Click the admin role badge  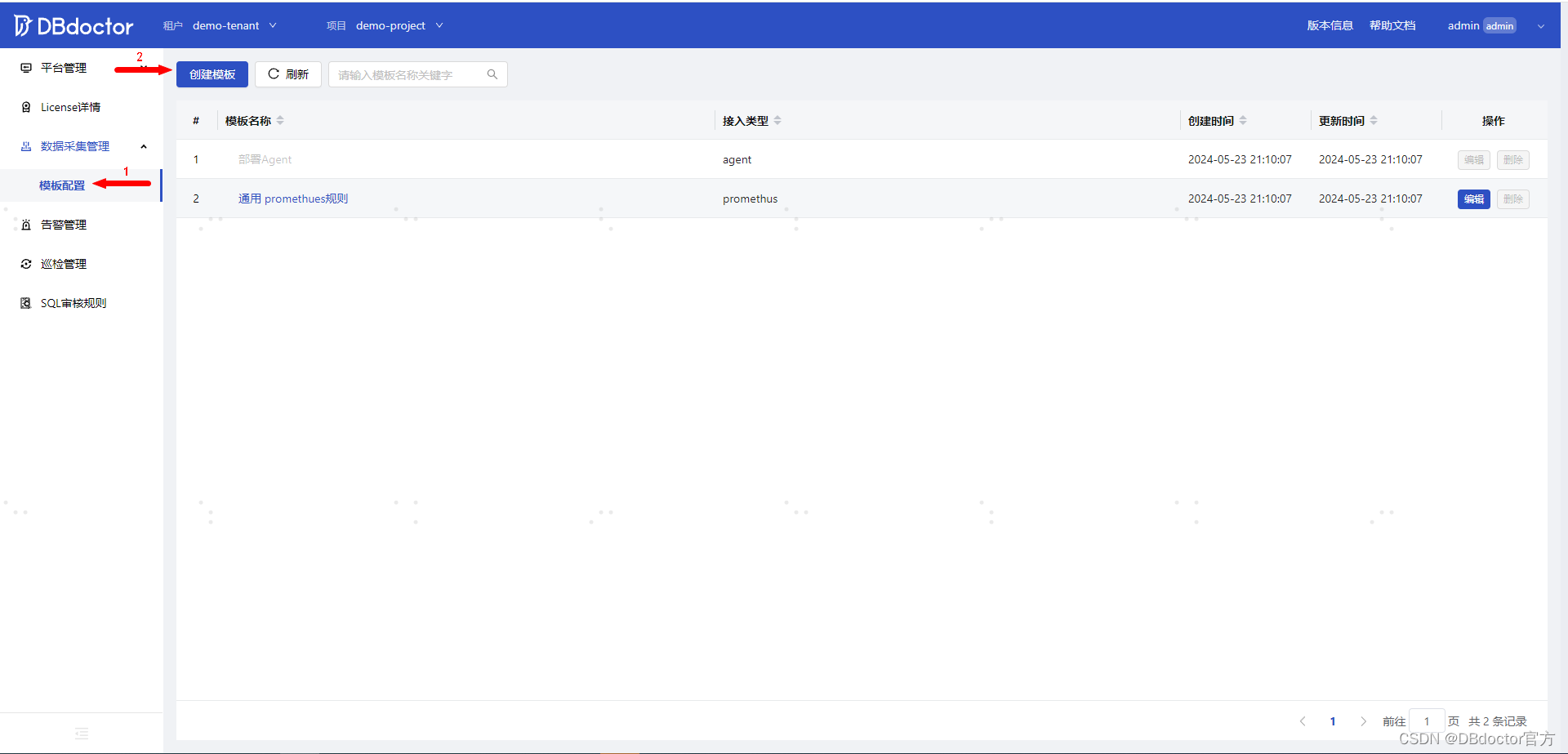tap(1499, 26)
